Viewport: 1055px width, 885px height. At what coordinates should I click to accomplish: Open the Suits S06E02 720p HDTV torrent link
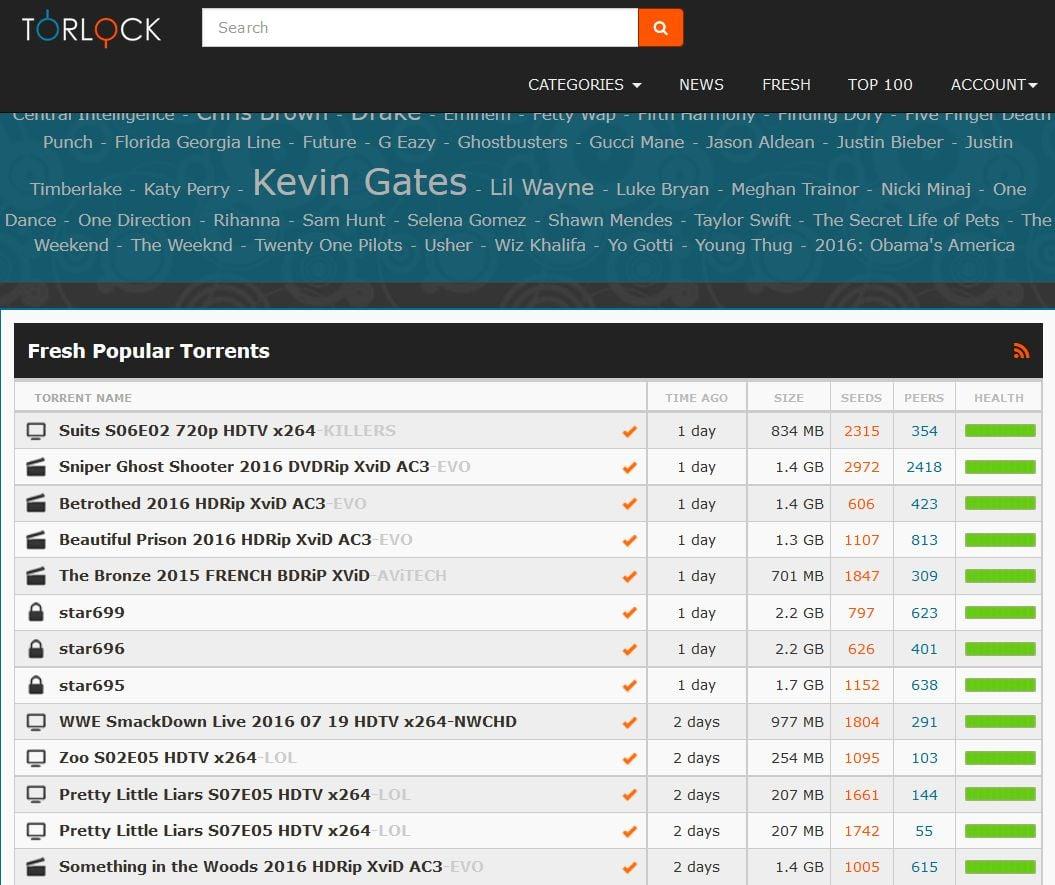pos(227,431)
